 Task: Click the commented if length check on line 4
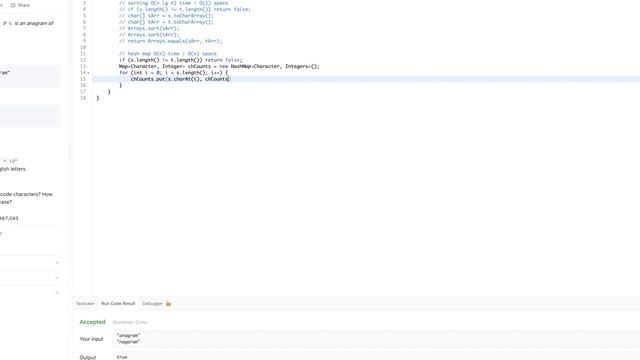pos(185,9)
